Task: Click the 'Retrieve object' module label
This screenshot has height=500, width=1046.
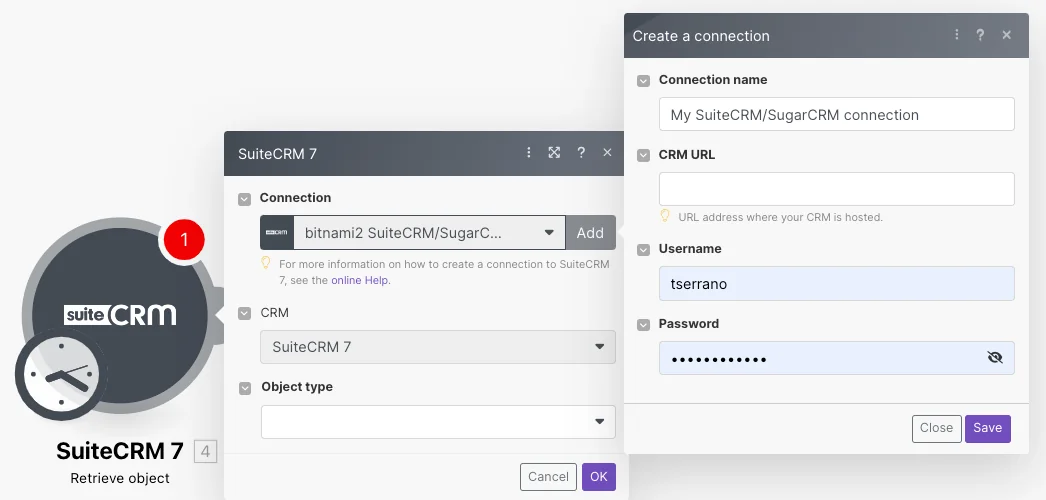Action: pos(120,478)
